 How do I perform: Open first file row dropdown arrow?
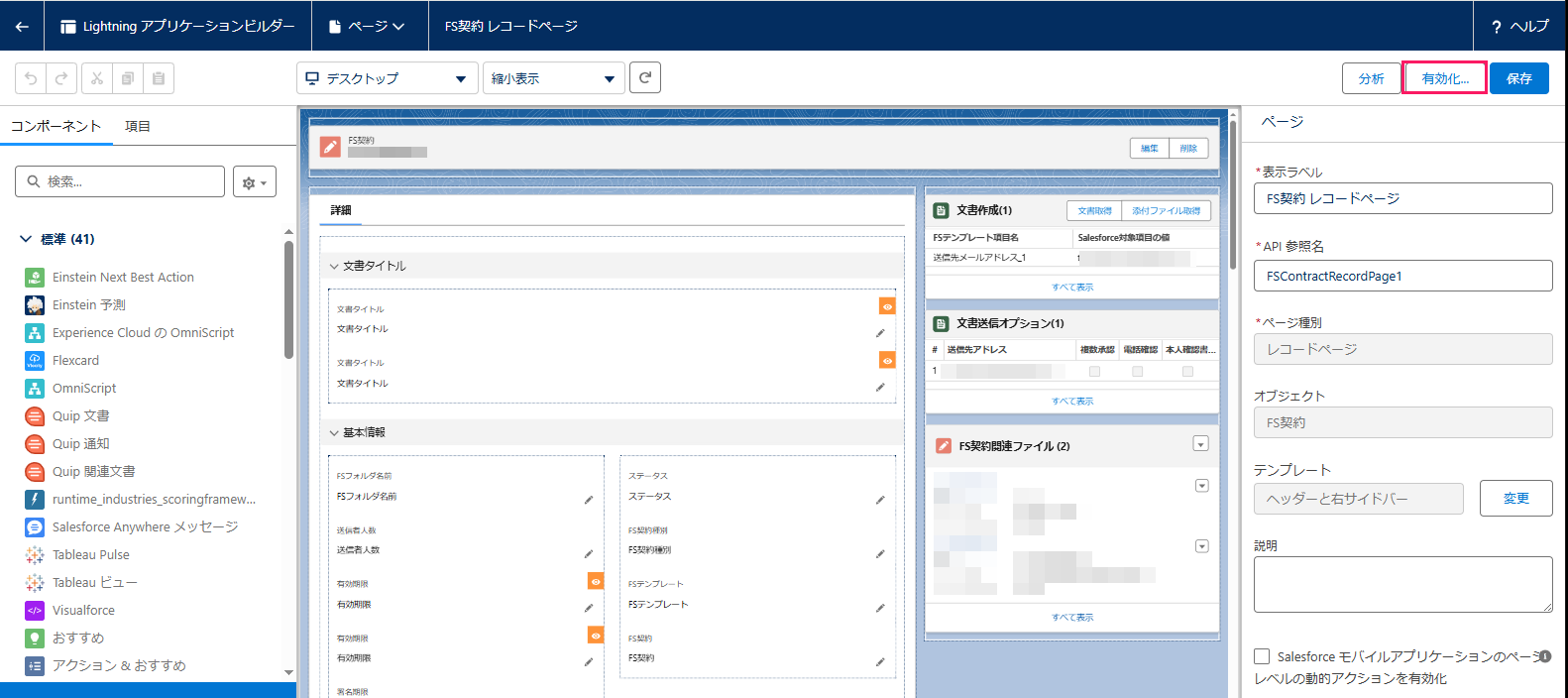point(1201,486)
